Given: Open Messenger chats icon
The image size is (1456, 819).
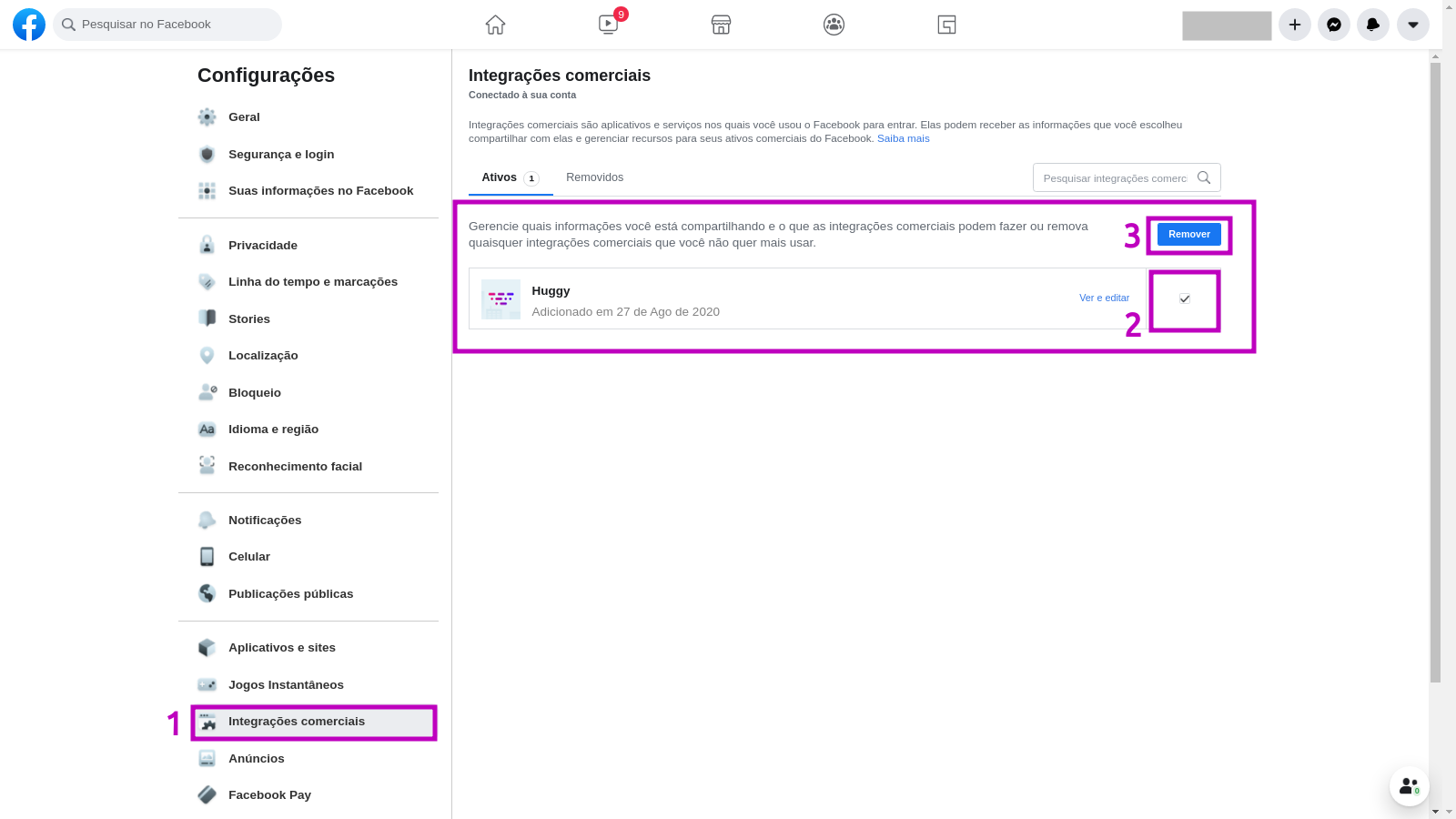Looking at the screenshot, I should coord(1334,25).
